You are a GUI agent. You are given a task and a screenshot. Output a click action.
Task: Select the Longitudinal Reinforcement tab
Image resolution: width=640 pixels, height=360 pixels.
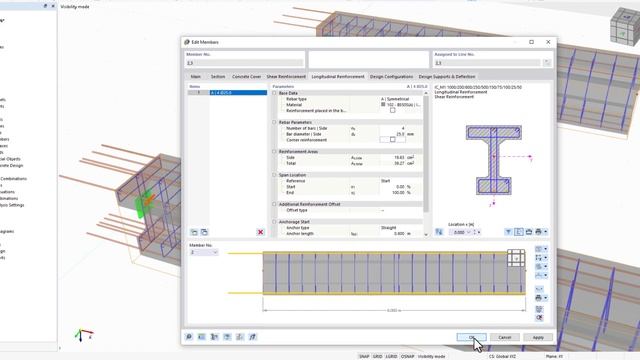click(x=338, y=76)
